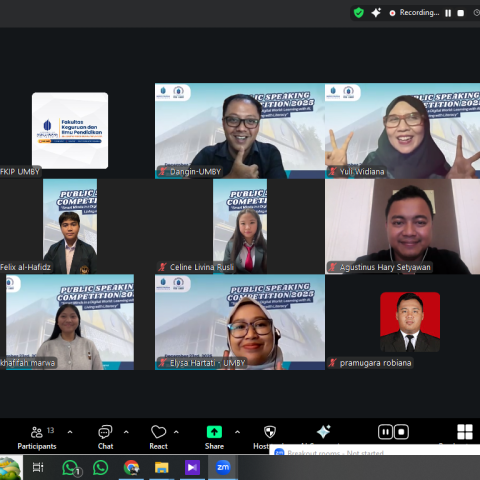
Task: Select Dangin-UMBY video tile
Action: [x=240, y=131]
